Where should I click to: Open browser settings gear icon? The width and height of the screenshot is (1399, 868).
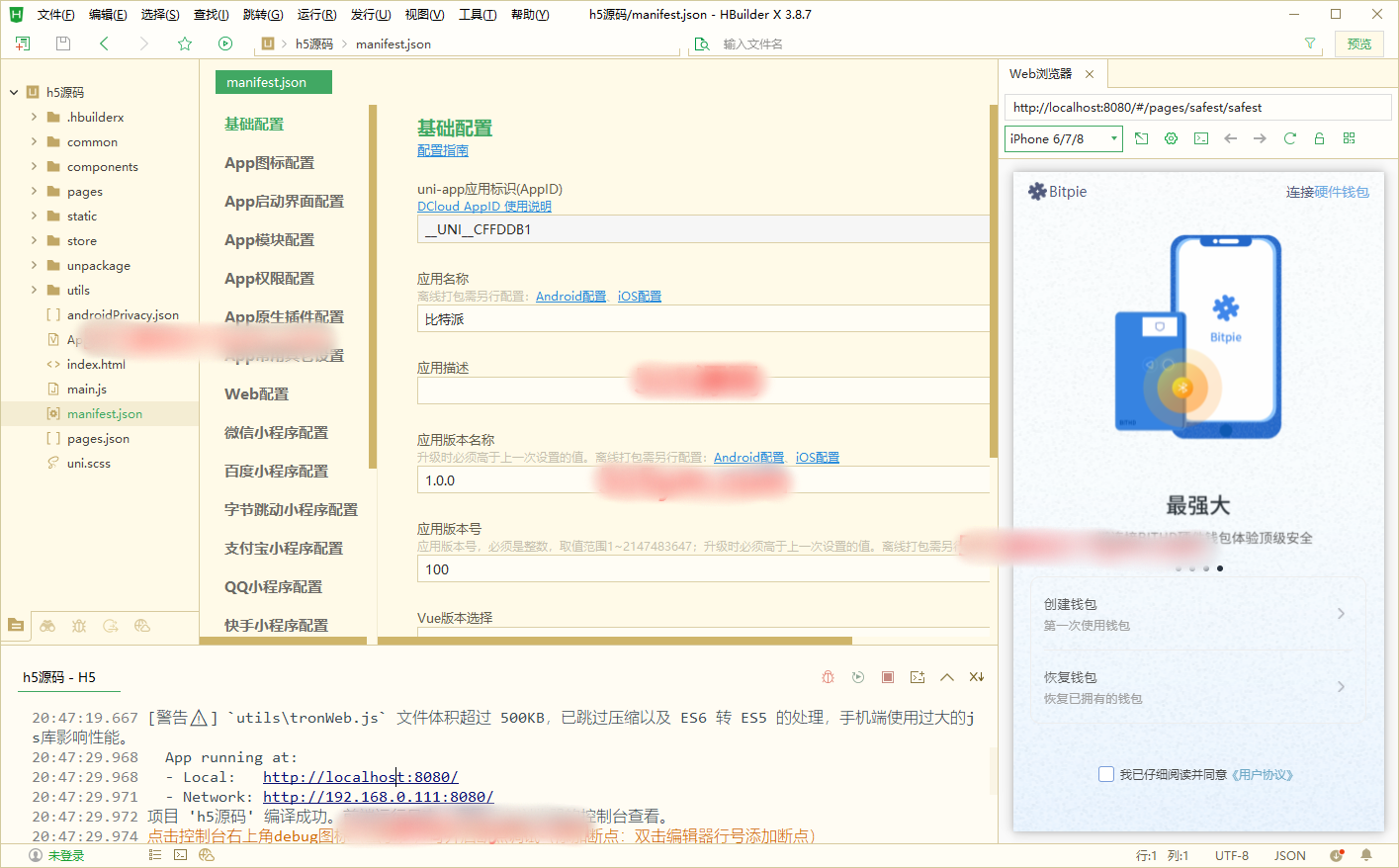(1171, 138)
